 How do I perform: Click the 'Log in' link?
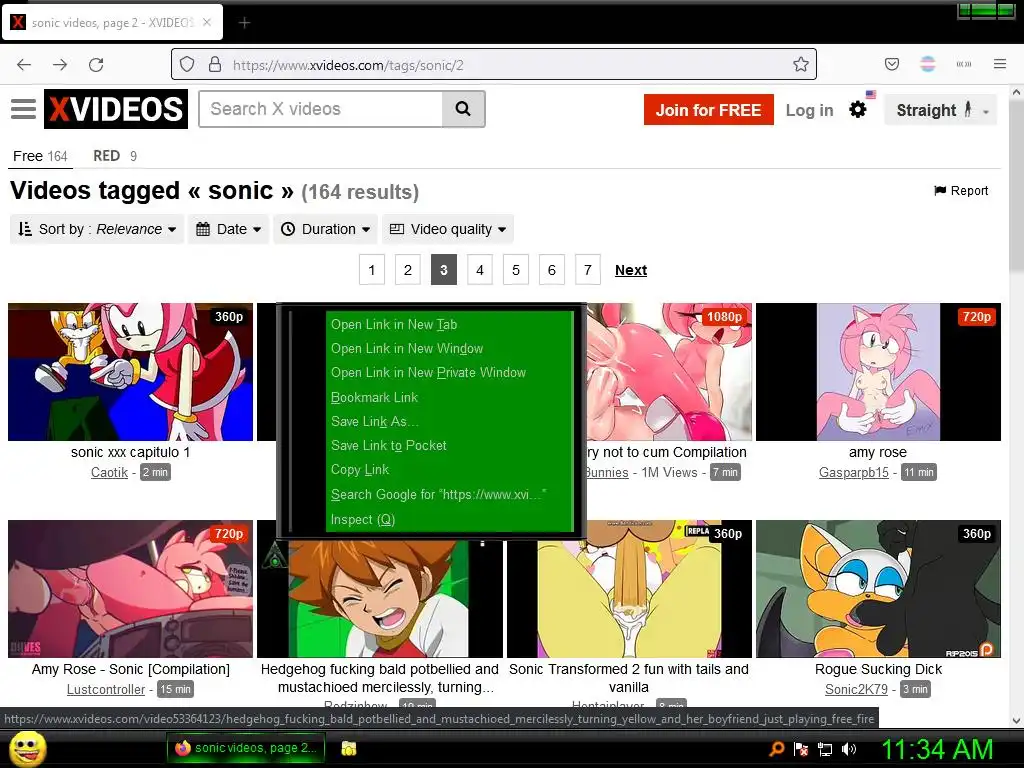click(809, 110)
